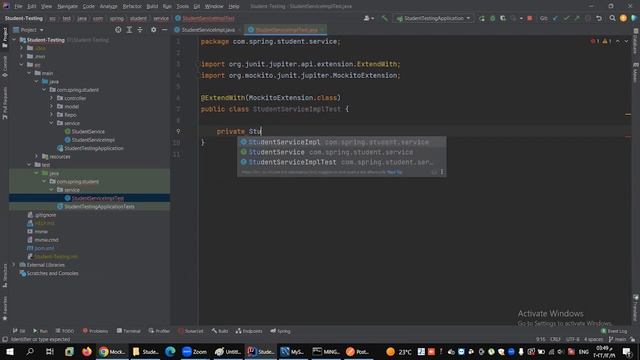The image size is (640, 360).
Task: Hide the Project panel with minus icon
Action: (164, 30)
